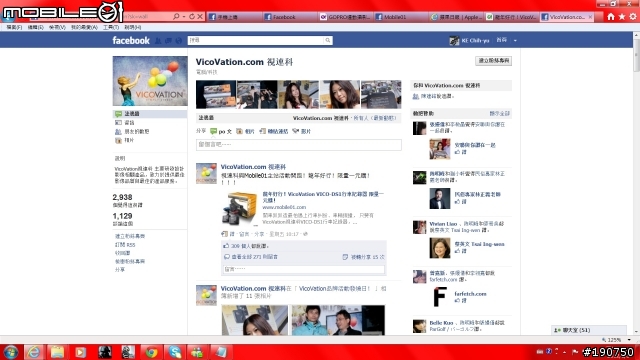The image size is (640, 360).
Task: Click the VICO-DS1 product box thumbnail
Action: pos(240,209)
